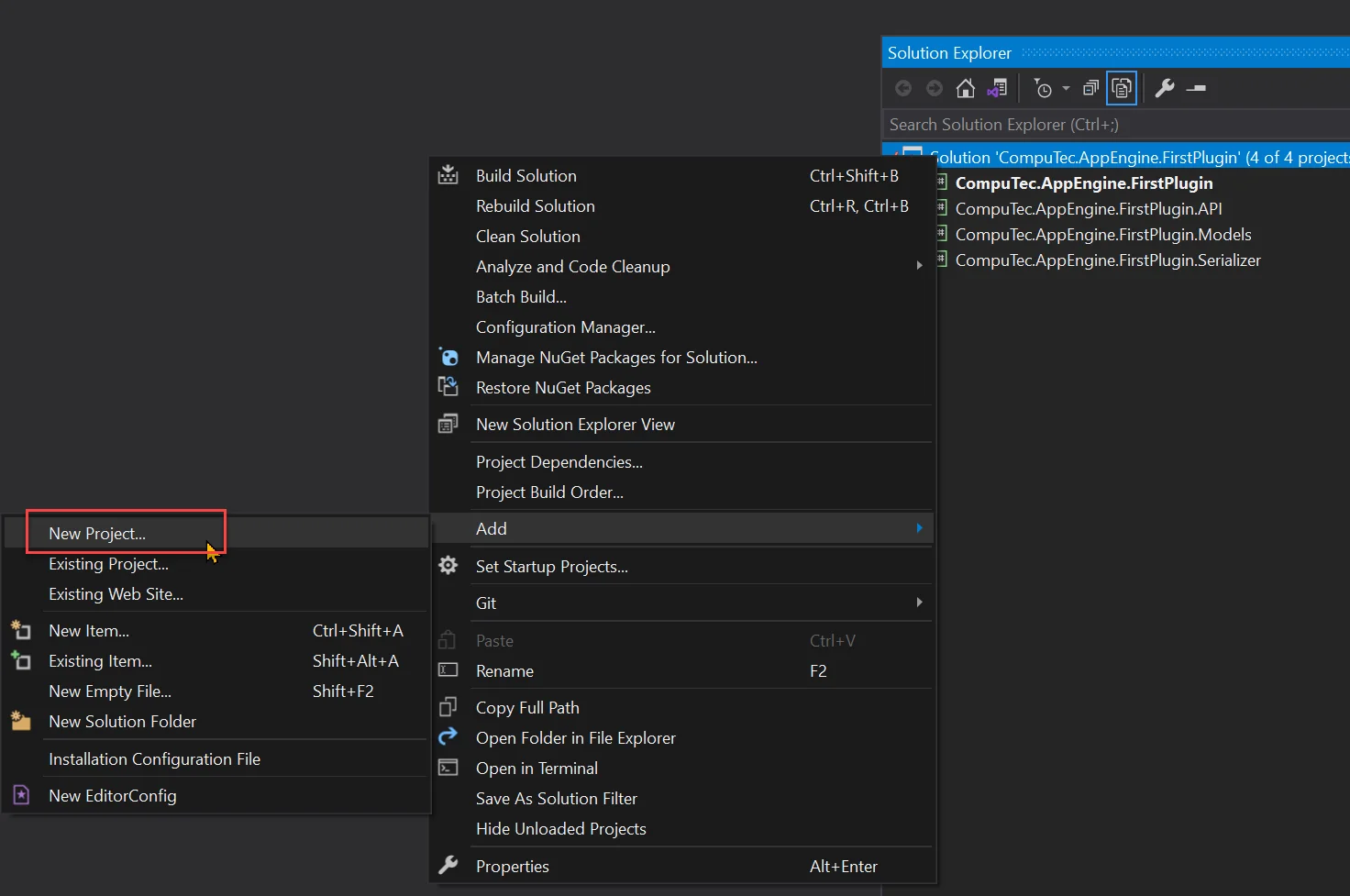Select the CompuTec.AppEngine.FirstPlugin.Models project

1102,234
